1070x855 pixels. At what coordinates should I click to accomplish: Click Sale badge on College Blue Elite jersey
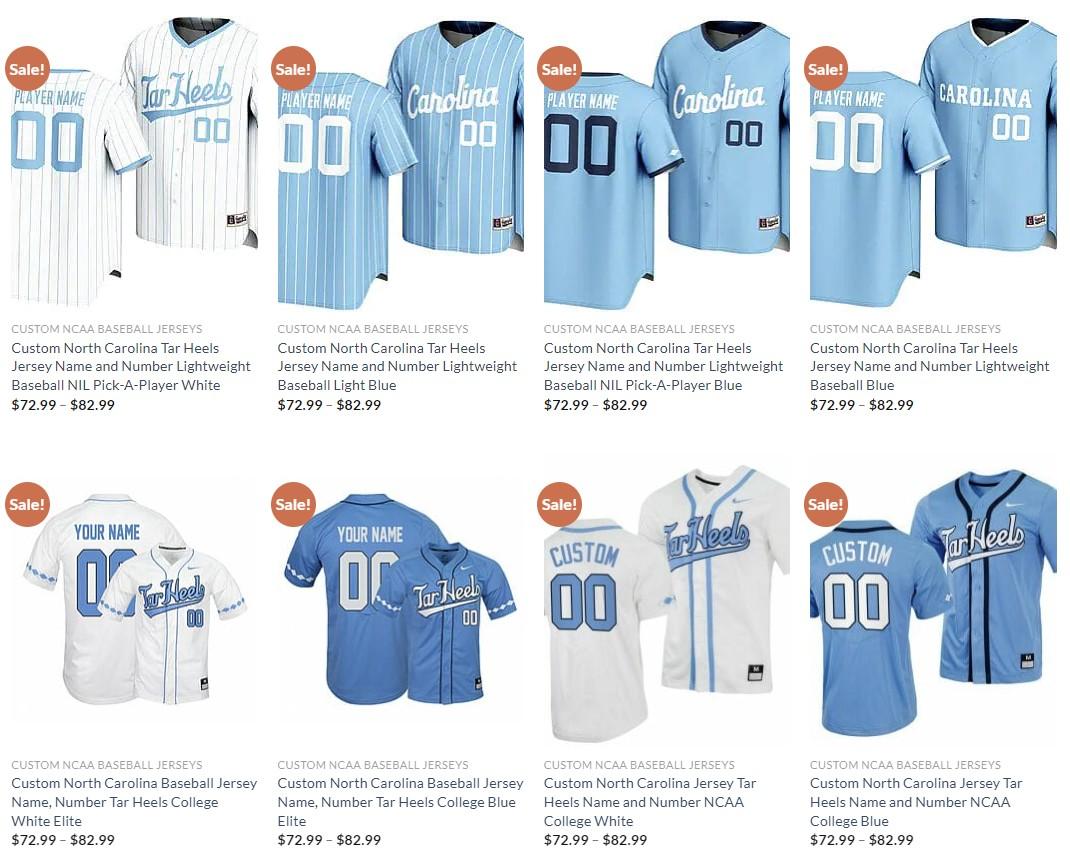tap(293, 504)
